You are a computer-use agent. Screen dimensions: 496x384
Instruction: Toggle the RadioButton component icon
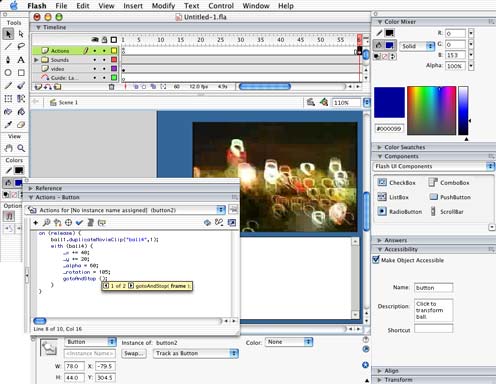coord(382,211)
